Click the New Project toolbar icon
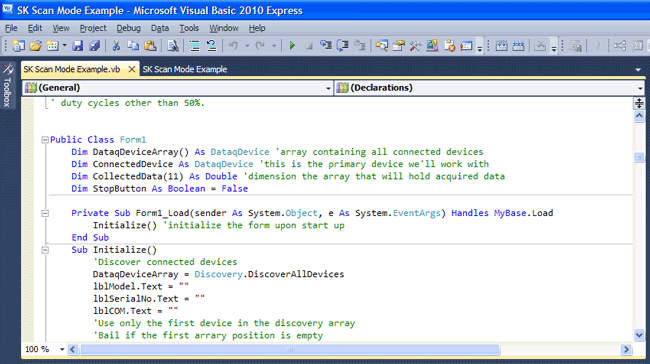The width and height of the screenshot is (650, 364). click(x=18, y=46)
